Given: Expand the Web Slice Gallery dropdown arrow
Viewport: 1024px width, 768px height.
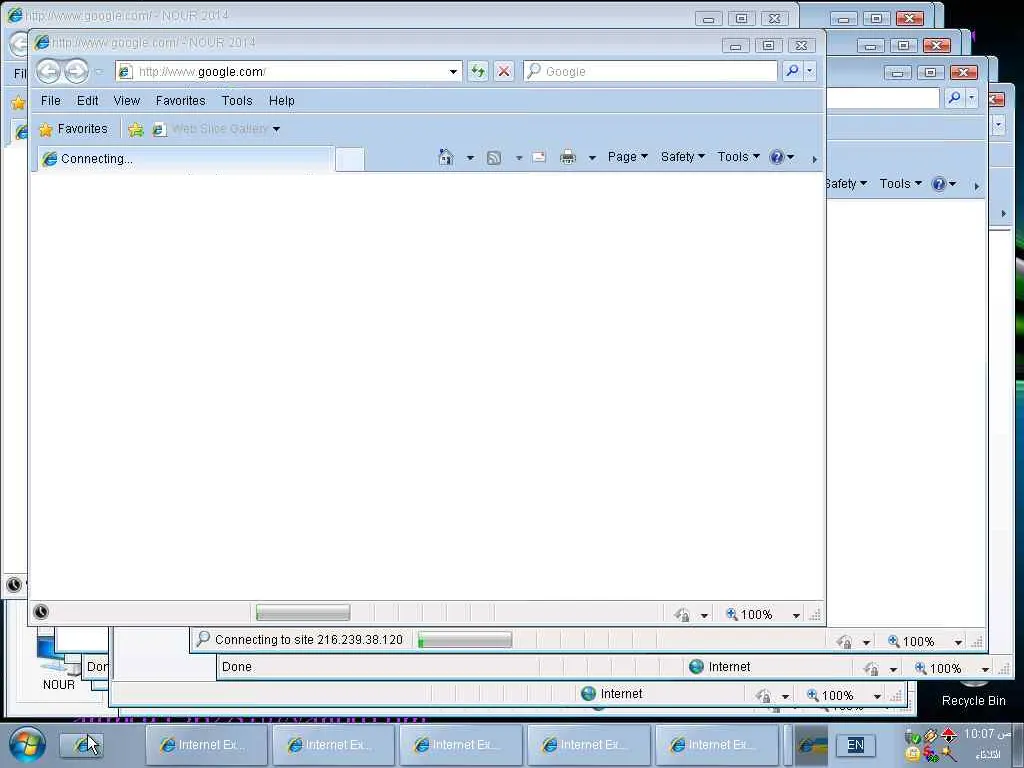Looking at the screenshot, I should (x=276, y=129).
